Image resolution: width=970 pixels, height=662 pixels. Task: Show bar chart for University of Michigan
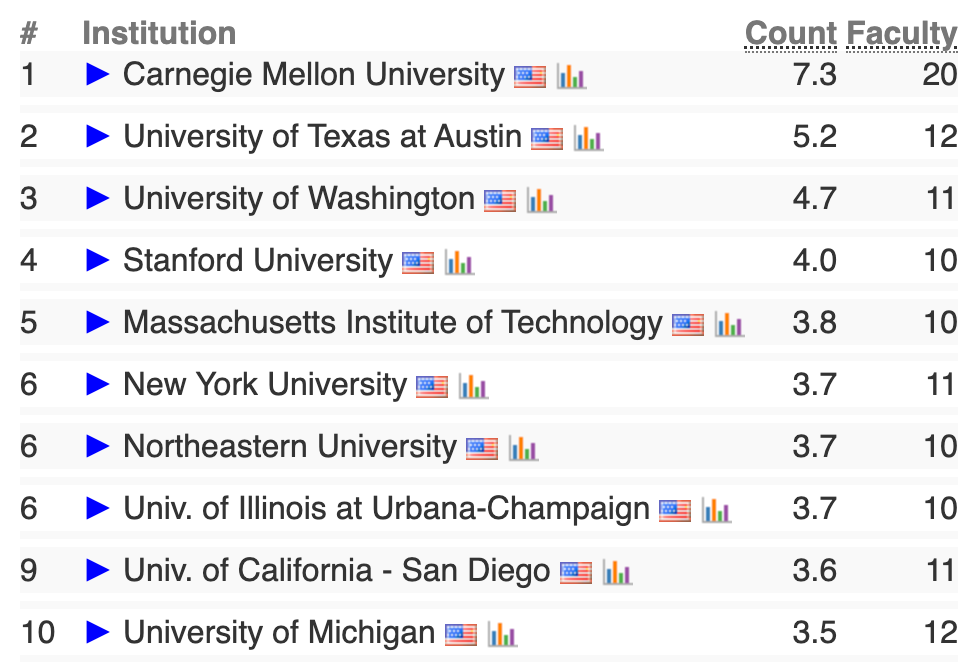(502, 634)
